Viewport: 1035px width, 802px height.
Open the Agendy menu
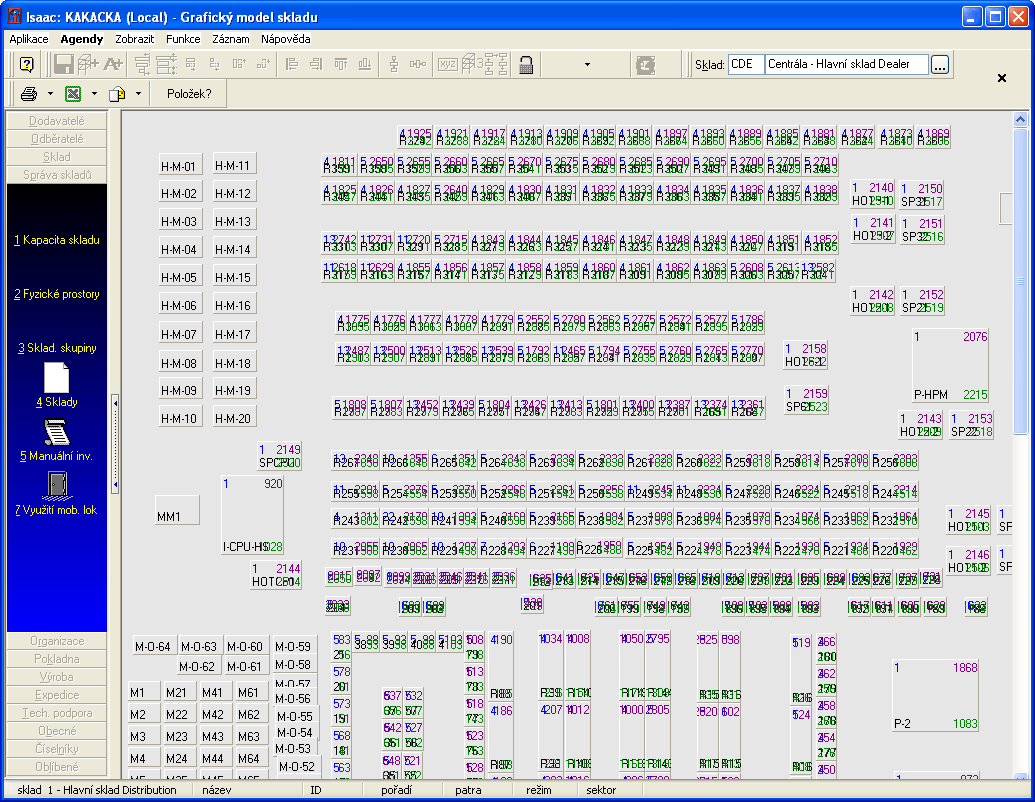tap(82, 39)
